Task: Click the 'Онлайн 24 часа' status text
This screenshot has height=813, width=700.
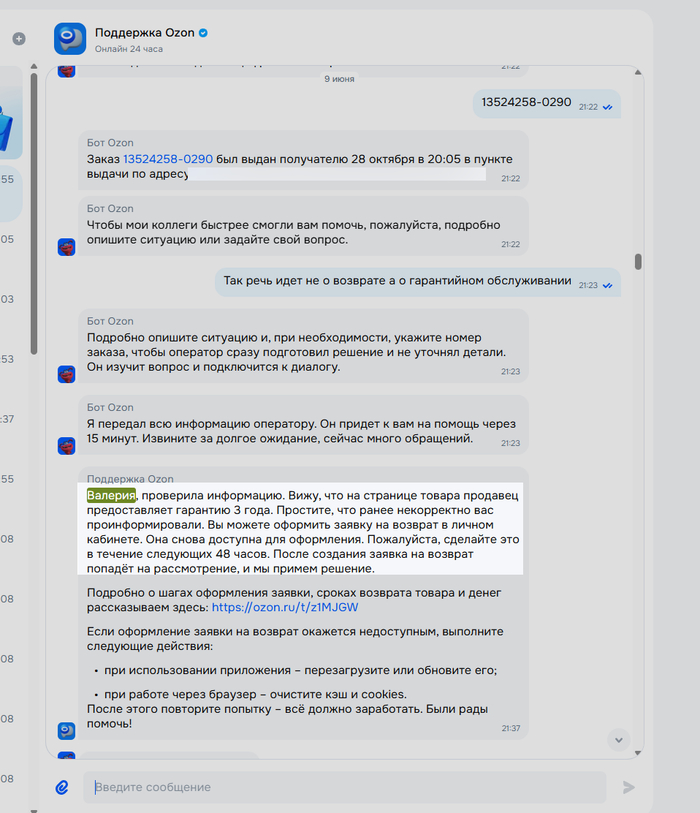Action: pyautogui.click(x=129, y=49)
